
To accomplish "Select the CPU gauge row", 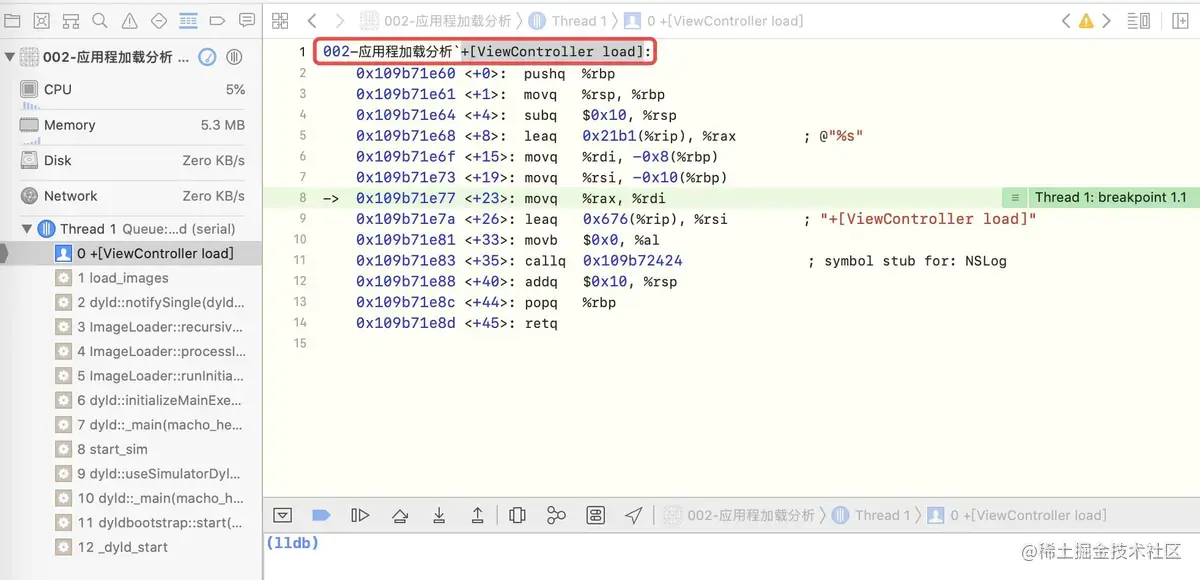I will click(131, 91).
